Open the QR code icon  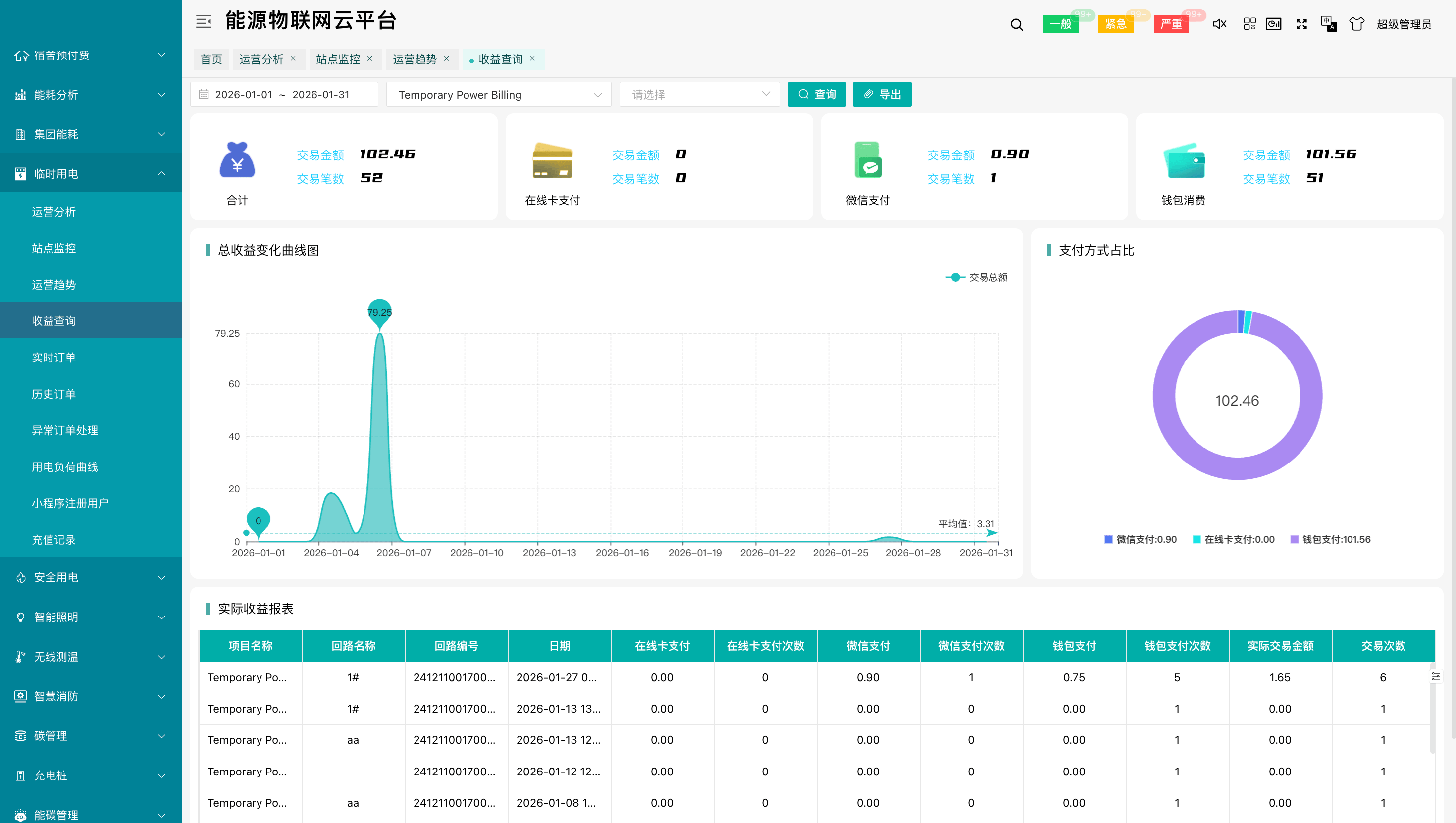click(1249, 24)
